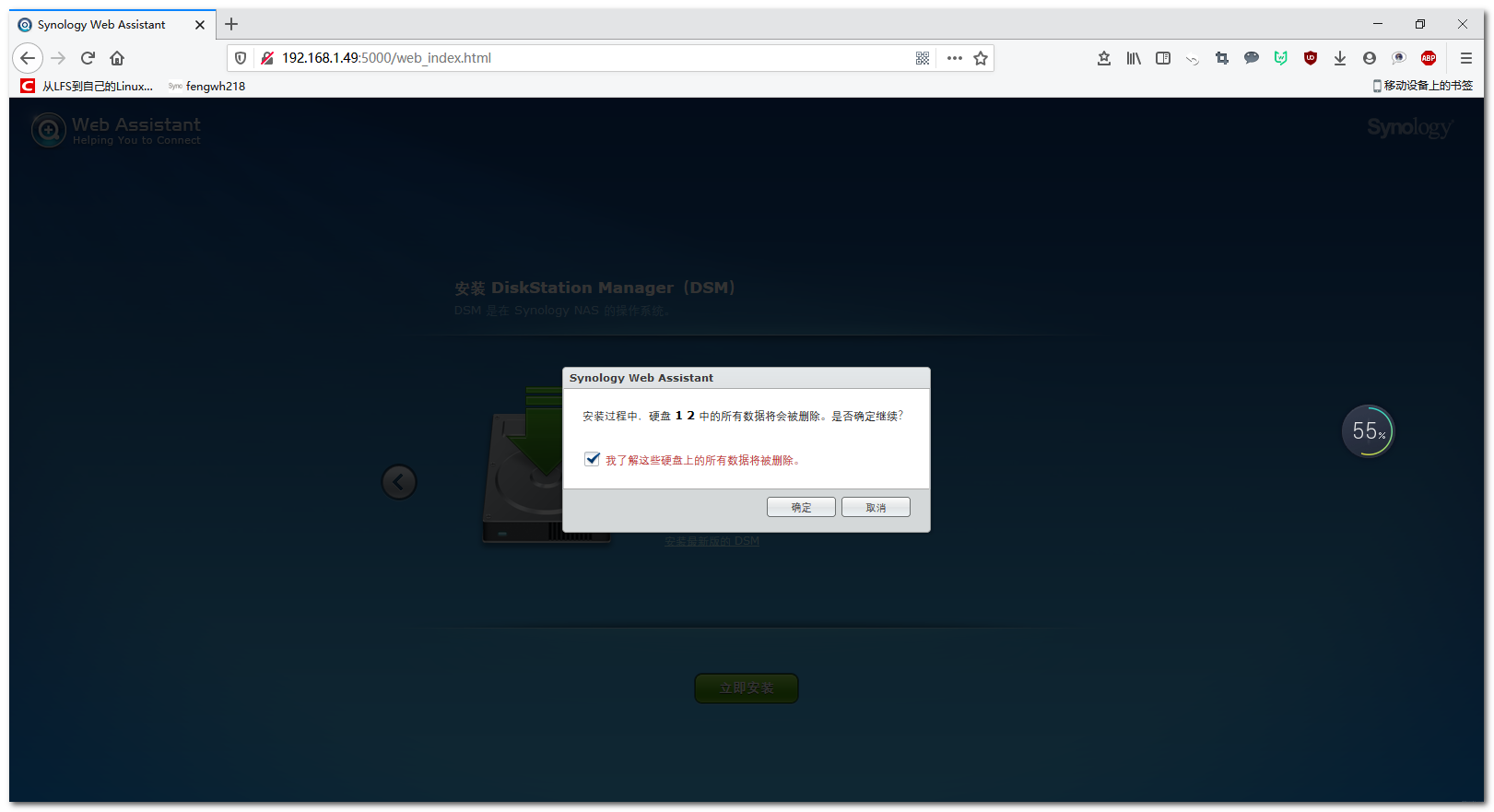Generate a QR code for this page
This screenshot has height=812, width=1494.
(923, 58)
